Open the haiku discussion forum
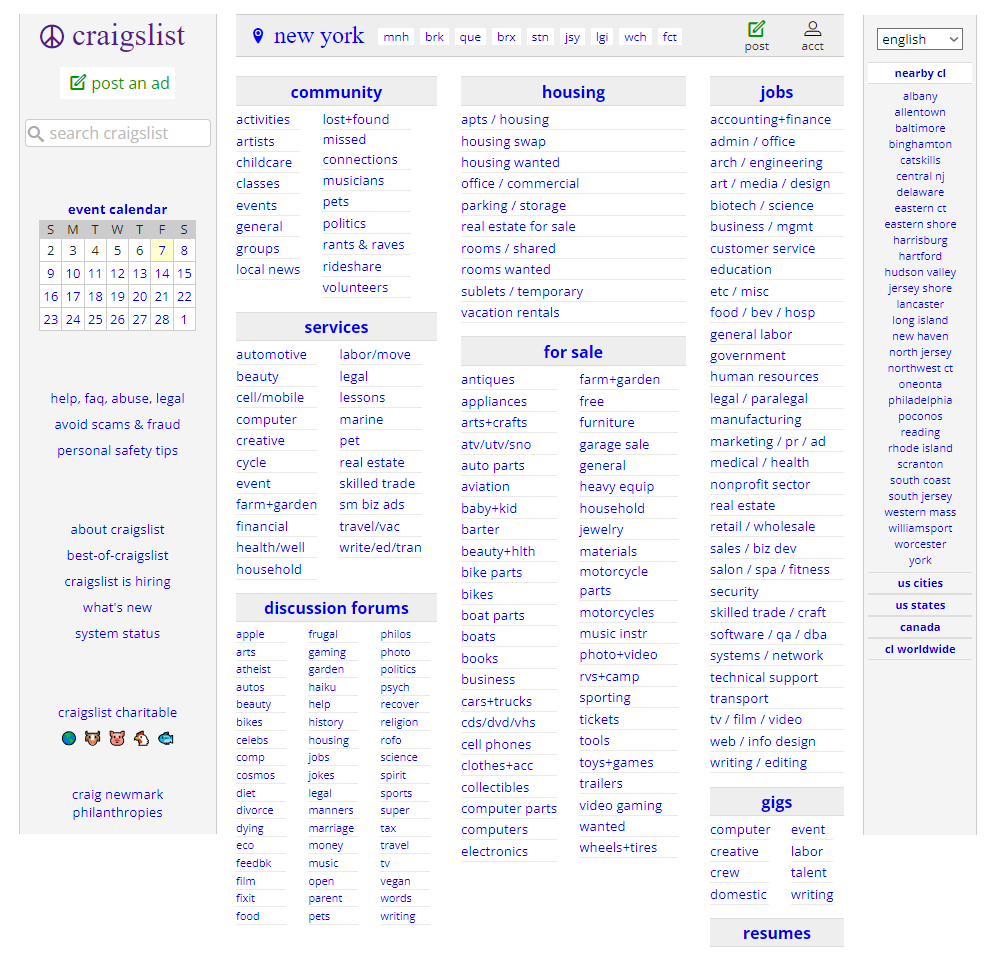Viewport: 992px width, 954px height. pyautogui.click(x=322, y=687)
